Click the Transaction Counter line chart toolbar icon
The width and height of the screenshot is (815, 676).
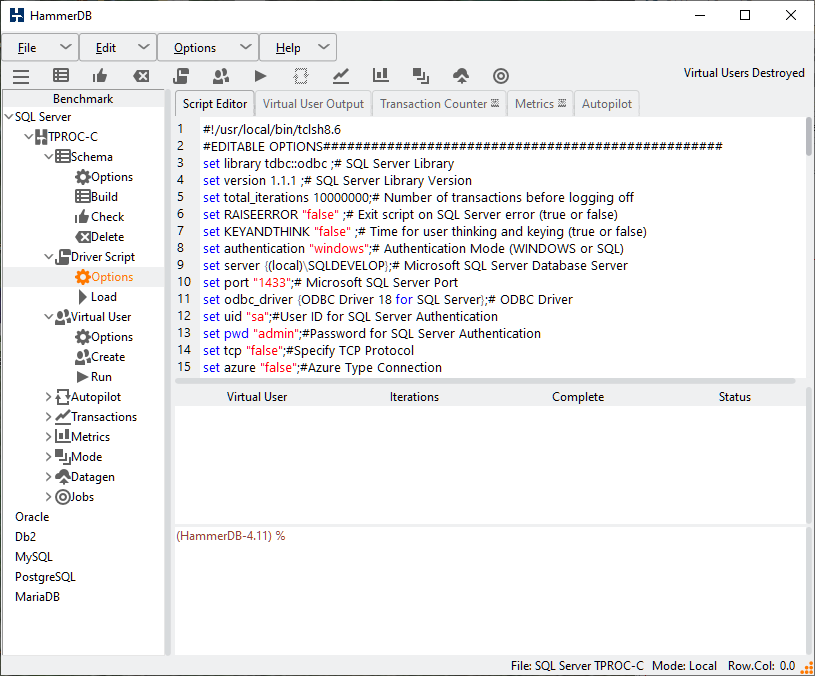click(x=340, y=76)
